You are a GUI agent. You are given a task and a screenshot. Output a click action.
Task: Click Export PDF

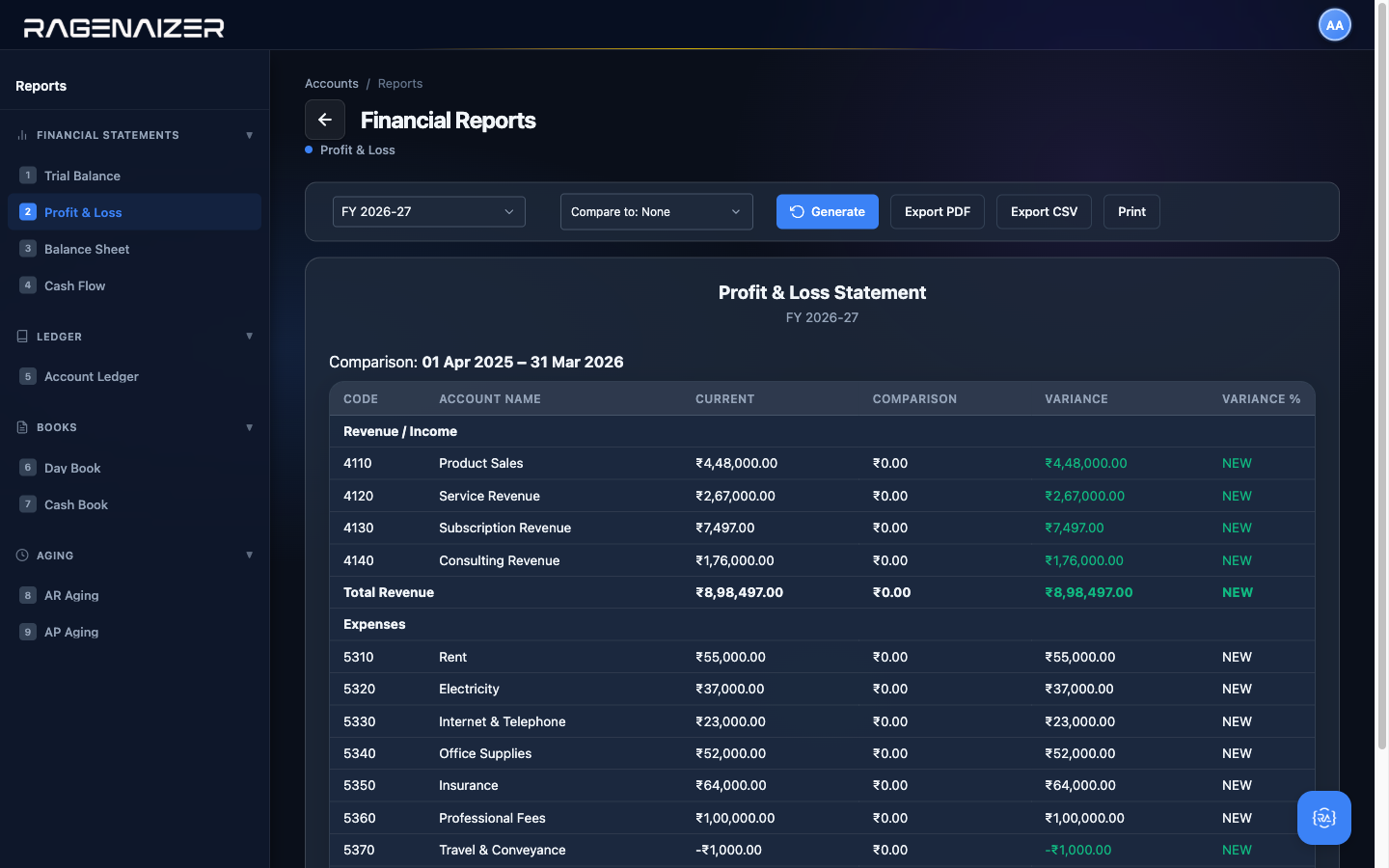pos(938,211)
